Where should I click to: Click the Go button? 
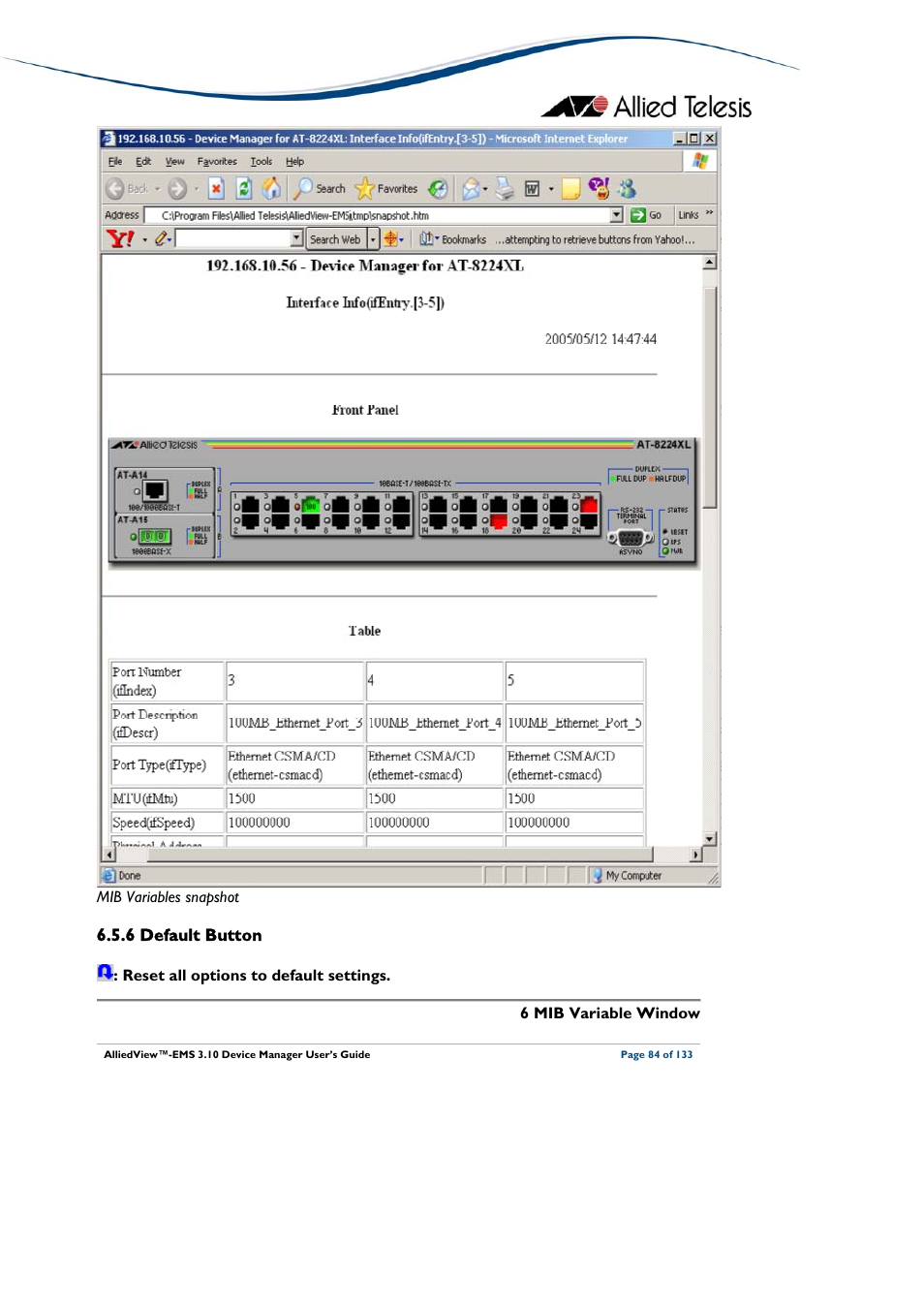[x=646, y=215]
